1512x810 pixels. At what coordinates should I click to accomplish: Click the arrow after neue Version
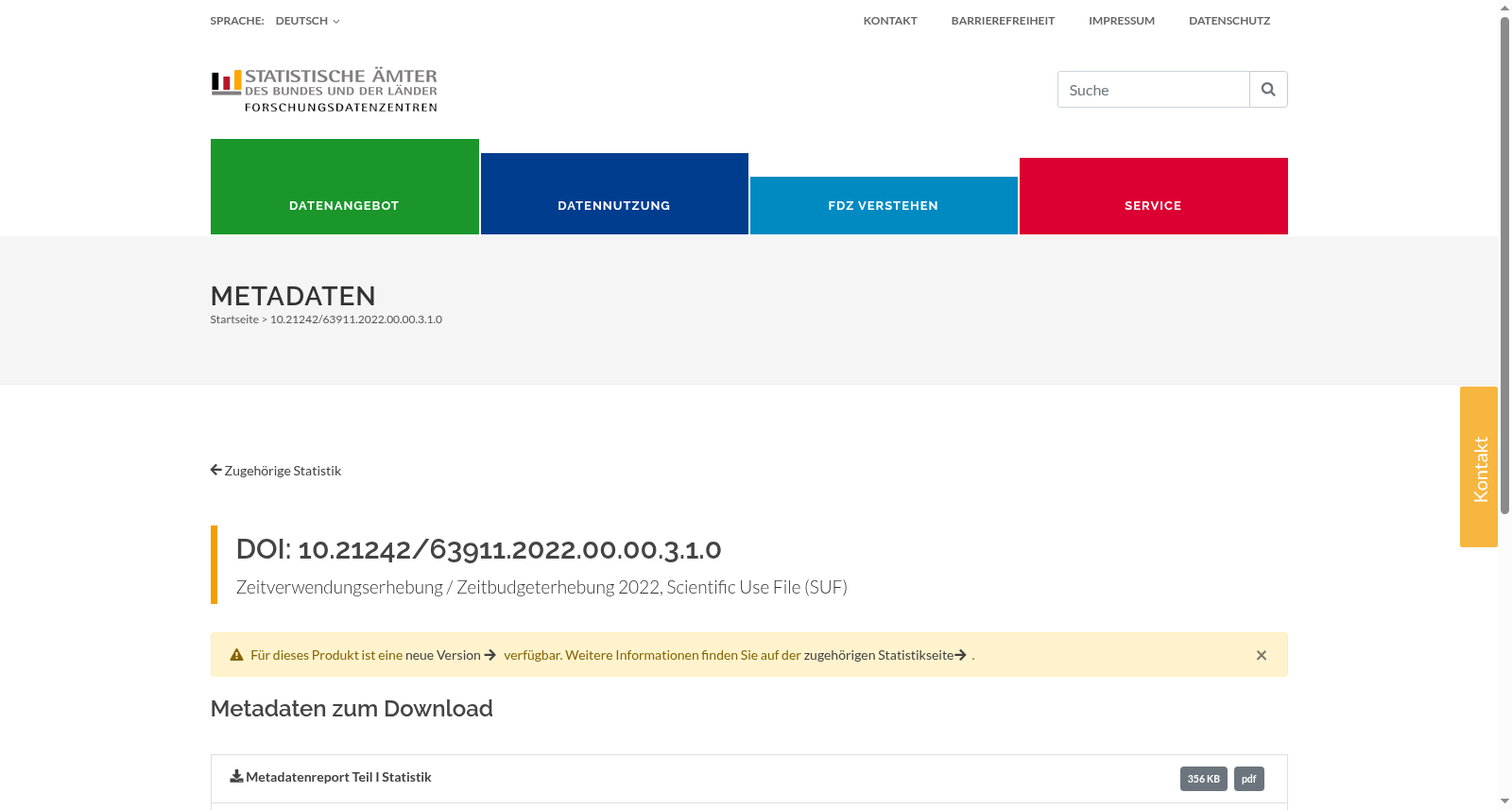click(x=490, y=655)
